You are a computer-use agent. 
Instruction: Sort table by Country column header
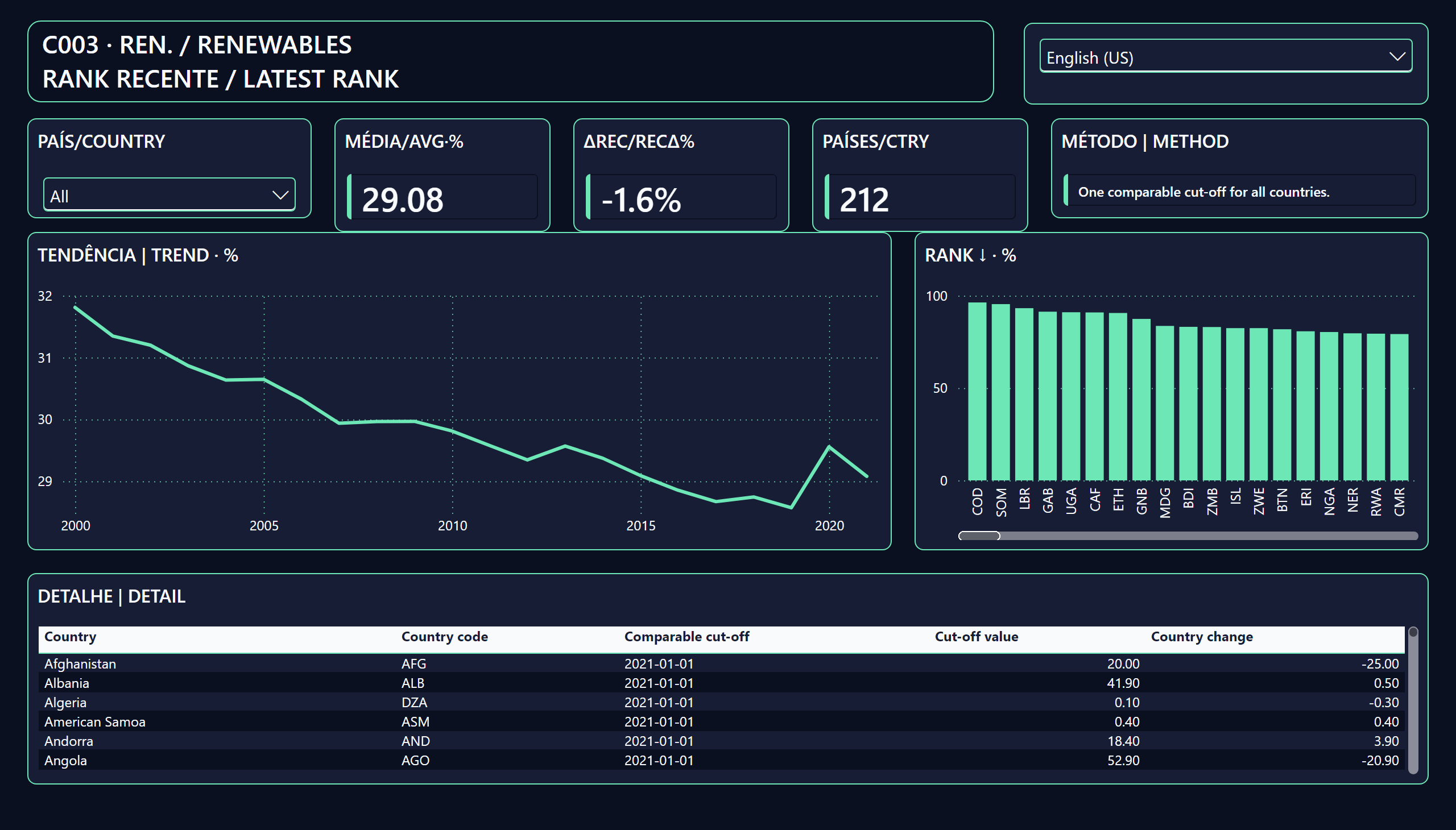(x=70, y=637)
